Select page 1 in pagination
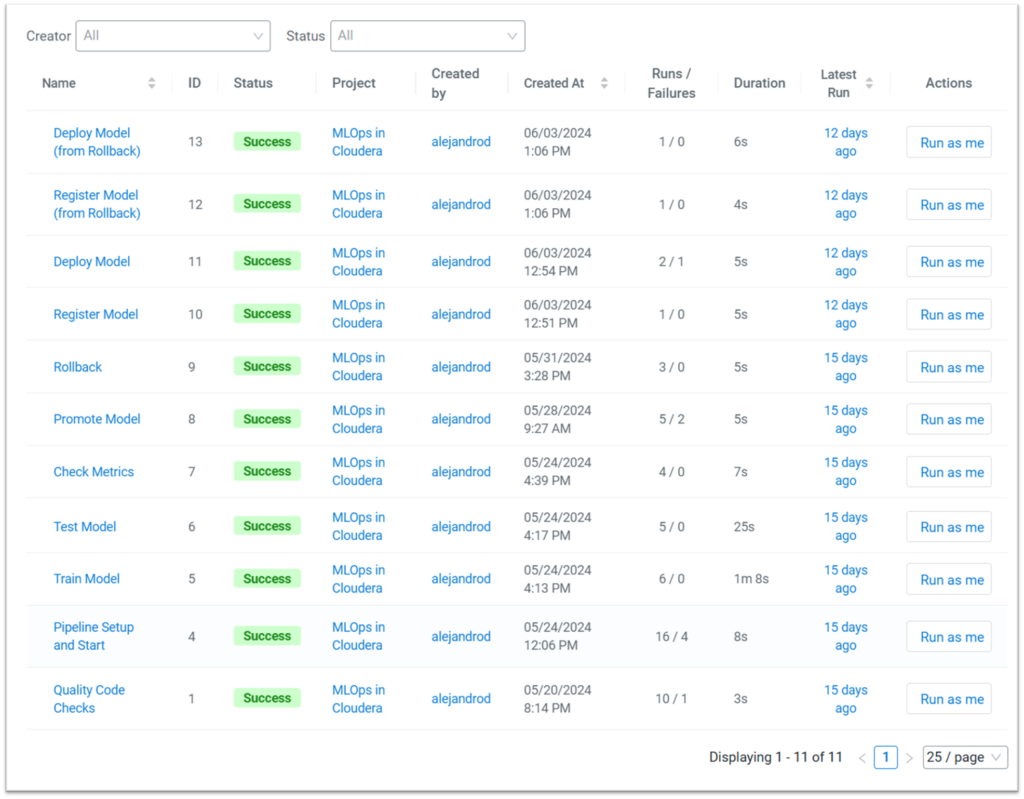 coord(886,757)
